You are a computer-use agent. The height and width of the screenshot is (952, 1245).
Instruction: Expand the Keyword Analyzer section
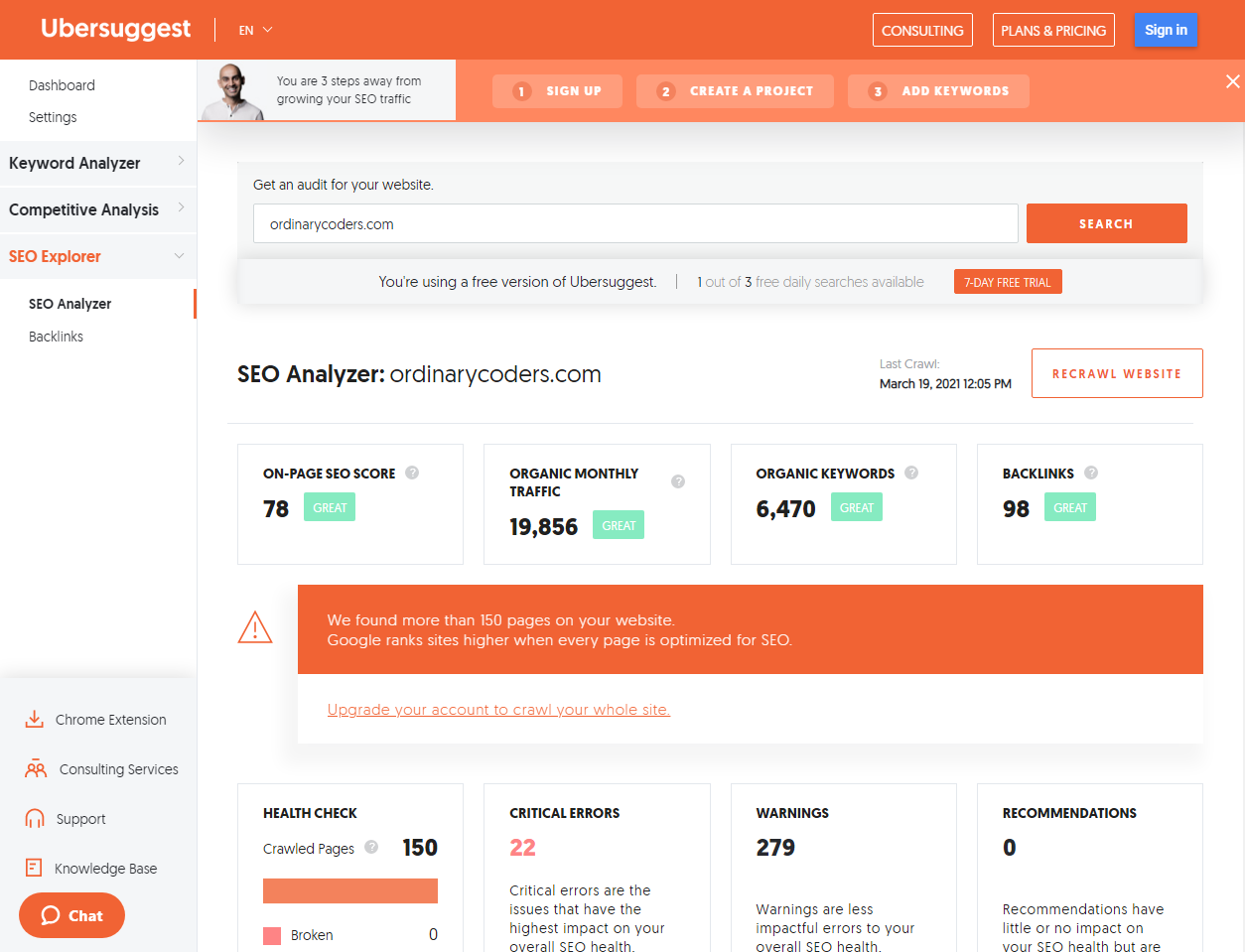click(x=98, y=163)
